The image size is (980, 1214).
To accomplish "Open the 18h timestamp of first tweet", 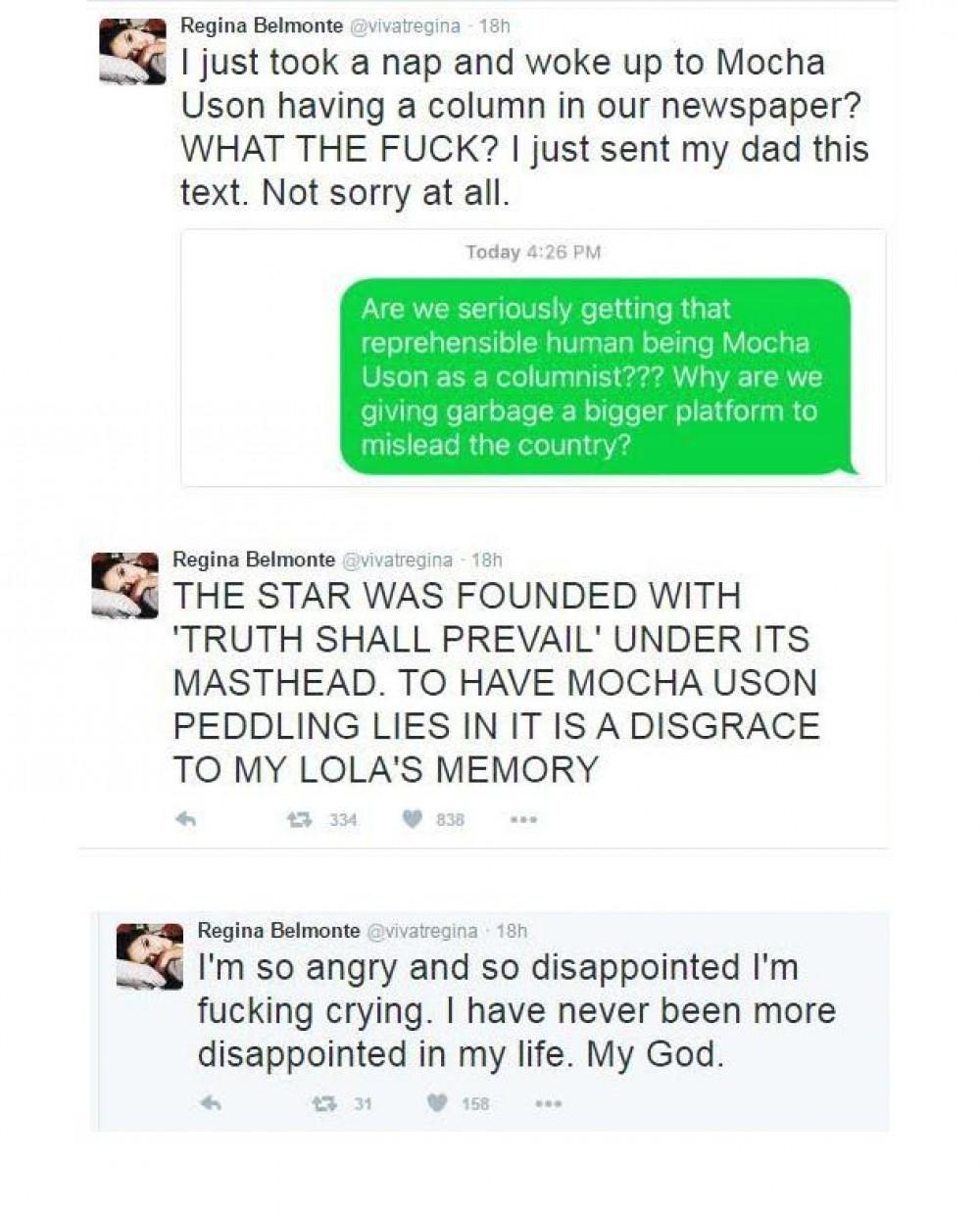I will (494, 25).
